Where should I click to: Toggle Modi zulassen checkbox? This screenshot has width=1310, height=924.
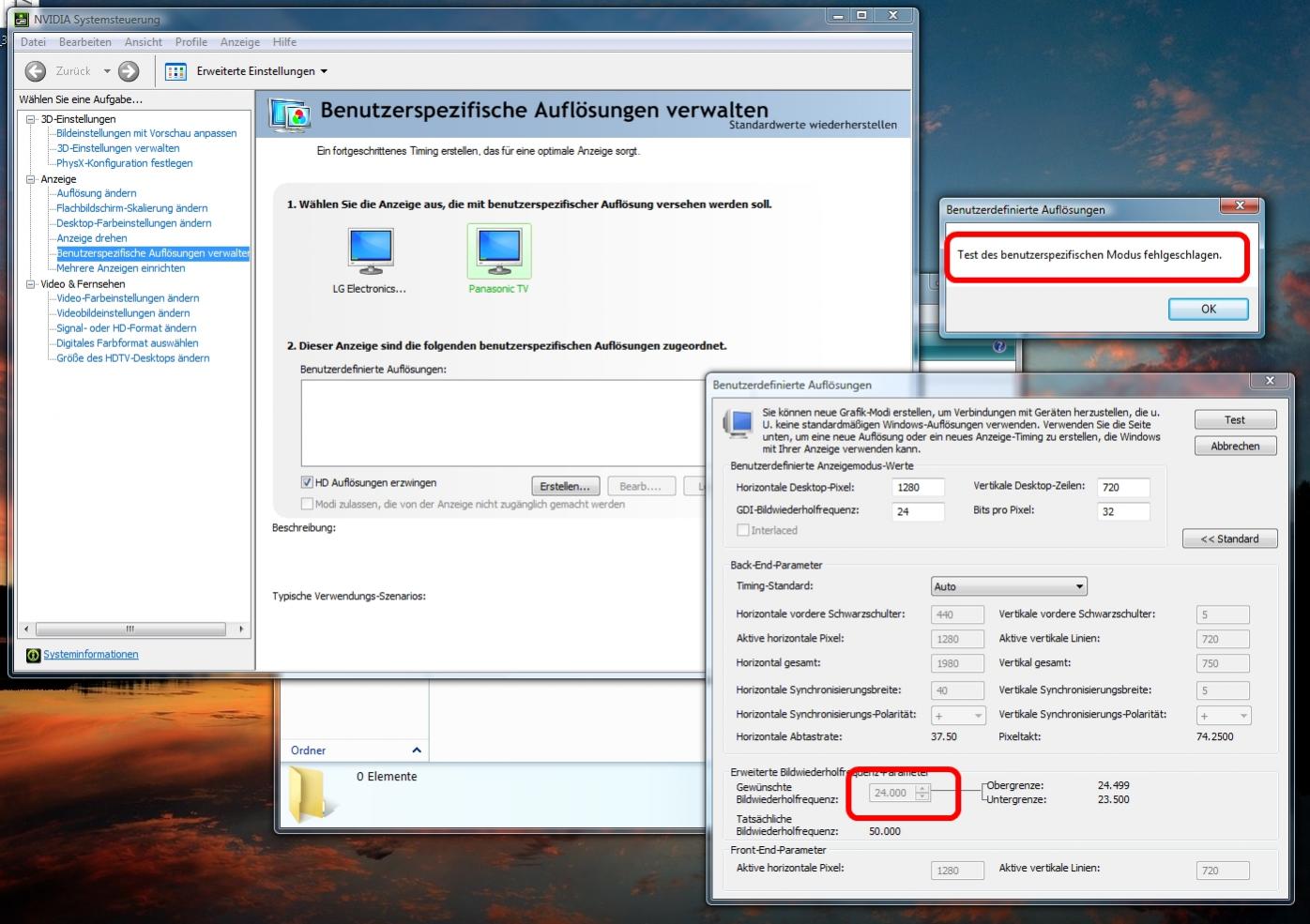click(x=307, y=504)
